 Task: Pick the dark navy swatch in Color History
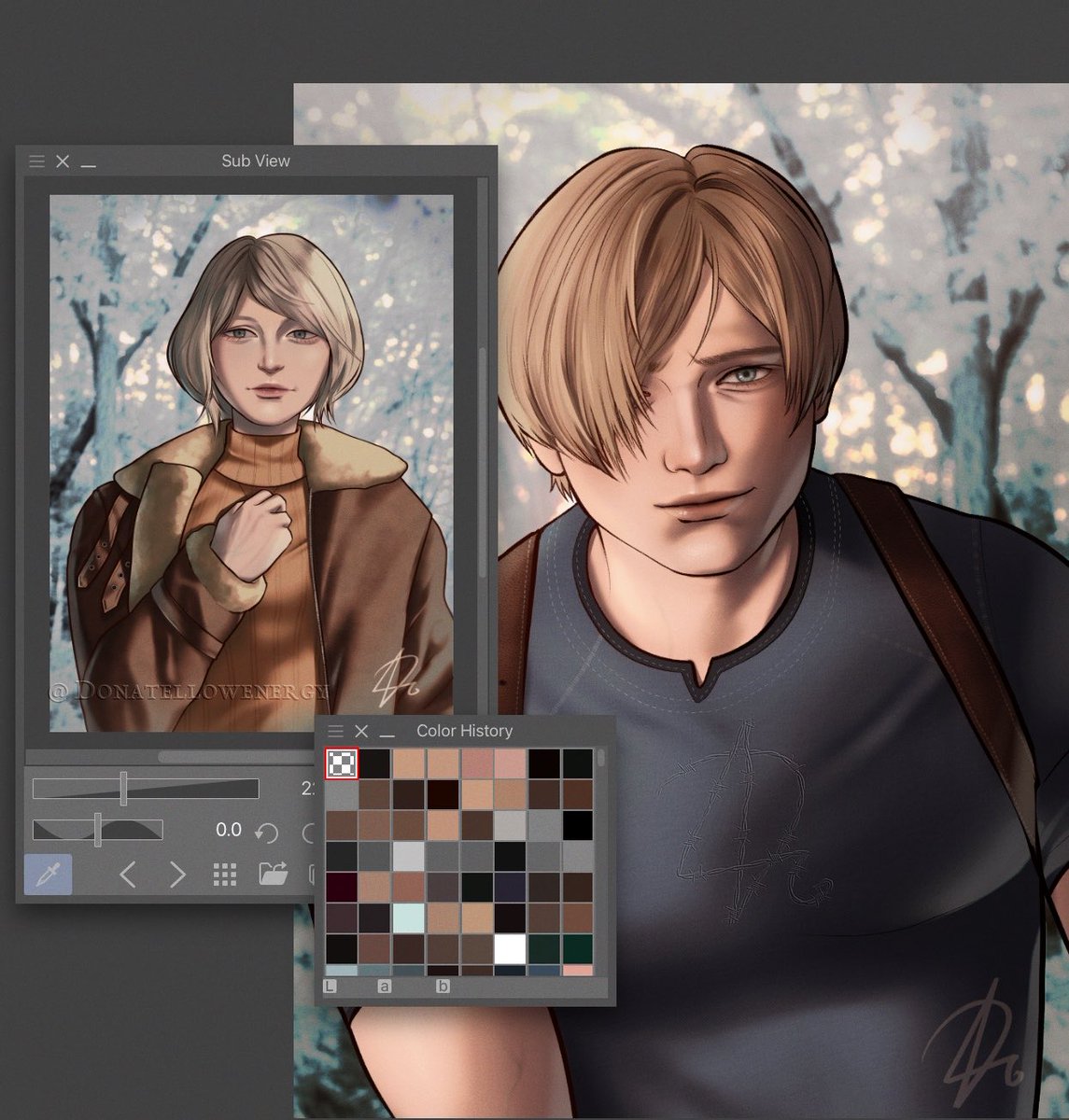tap(510, 887)
